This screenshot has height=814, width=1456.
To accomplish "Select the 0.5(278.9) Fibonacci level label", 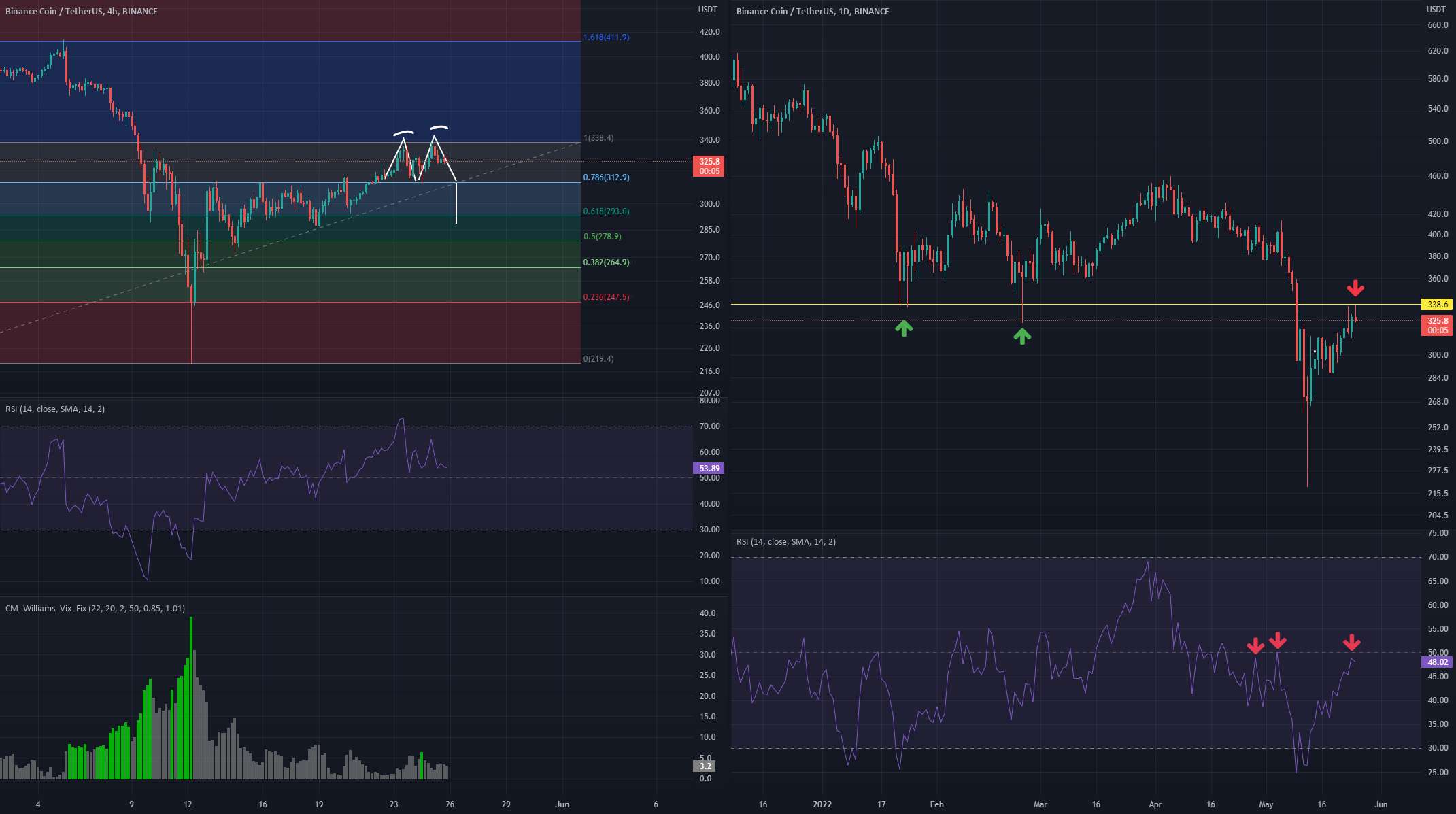I will tap(603, 237).
